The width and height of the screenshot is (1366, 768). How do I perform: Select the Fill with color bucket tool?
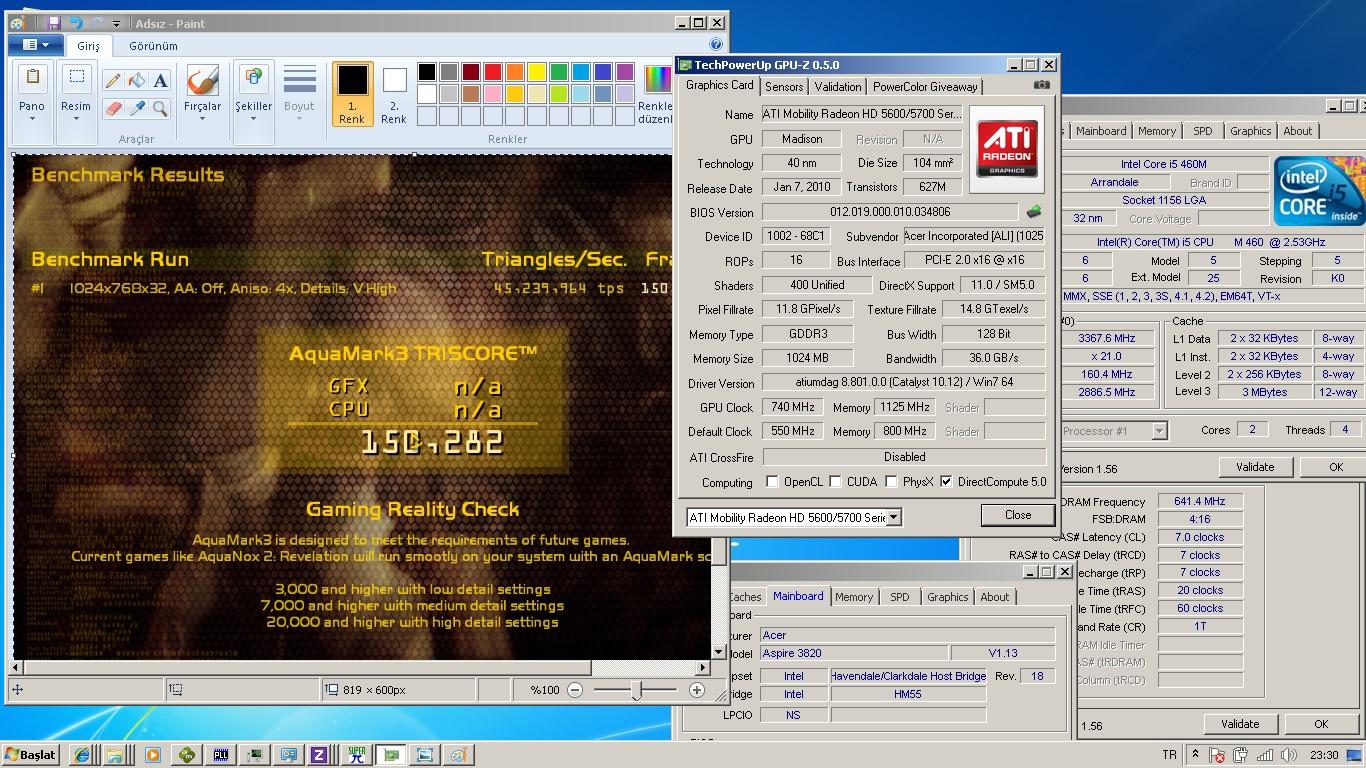tap(137, 81)
